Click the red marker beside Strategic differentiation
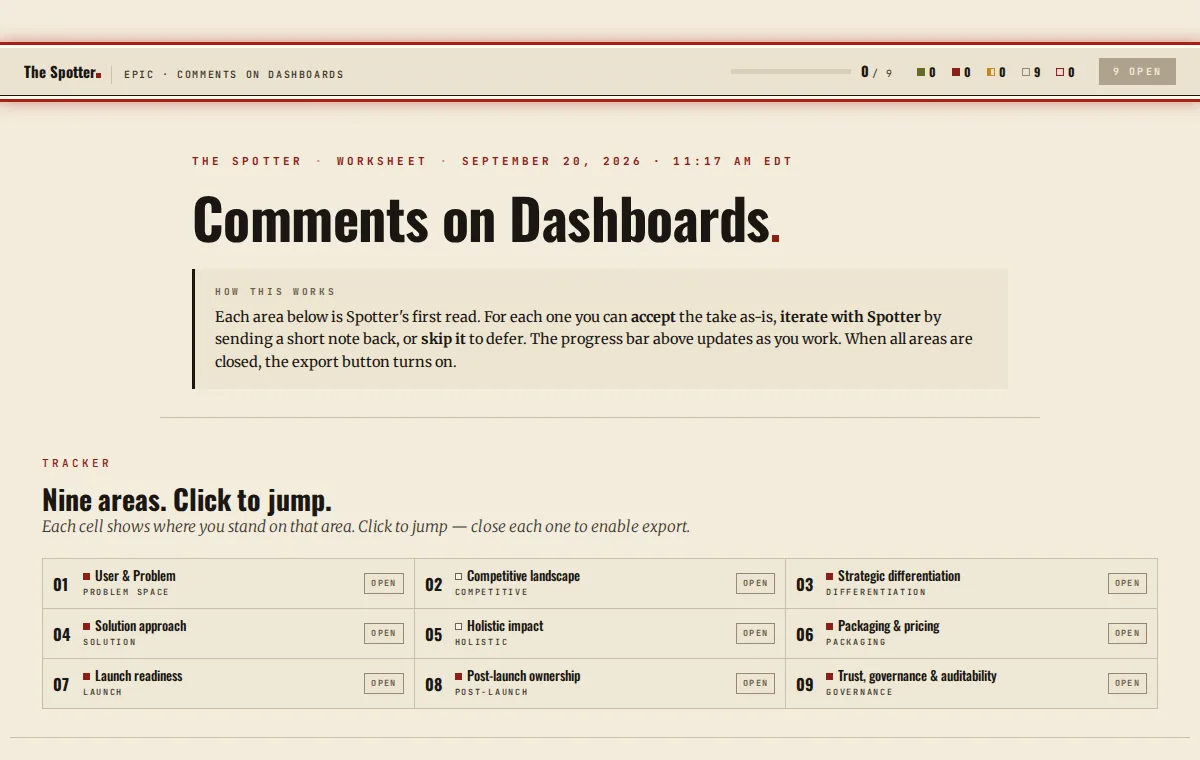 click(830, 576)
